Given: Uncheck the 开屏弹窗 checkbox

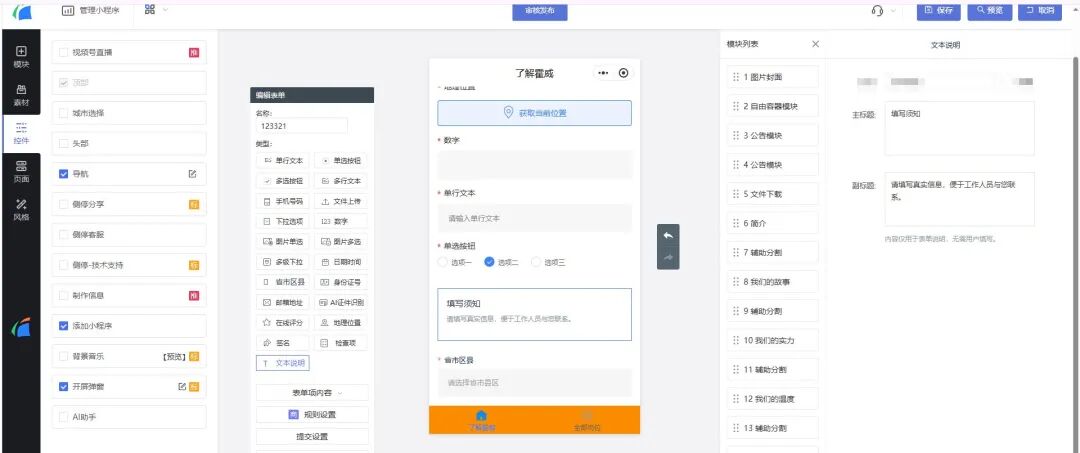Looking at the screenshot, I should click(63, 386).
